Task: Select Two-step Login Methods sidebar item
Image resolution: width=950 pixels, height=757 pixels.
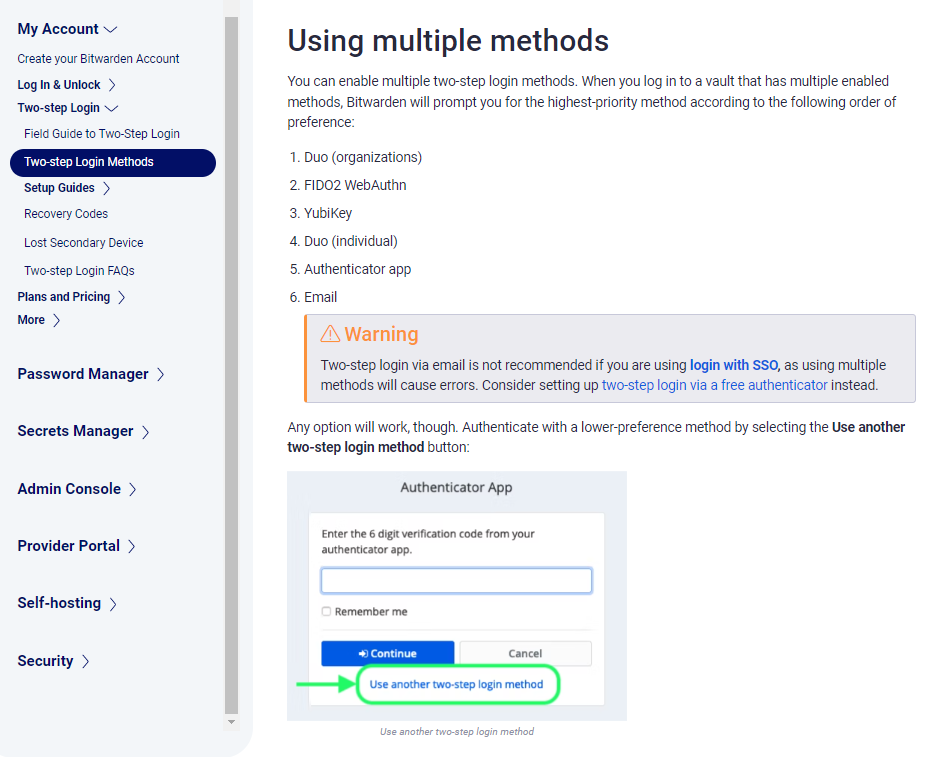Action: click(x=113, y=162)
